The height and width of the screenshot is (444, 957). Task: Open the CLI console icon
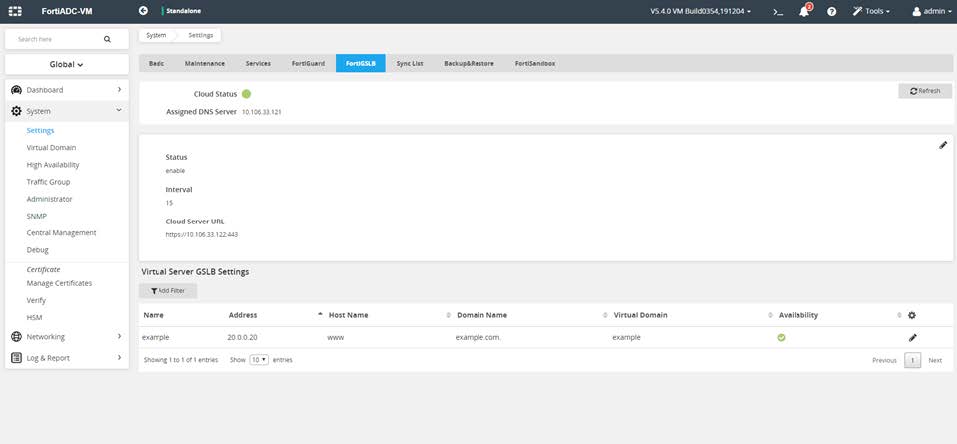pos(778,12)
